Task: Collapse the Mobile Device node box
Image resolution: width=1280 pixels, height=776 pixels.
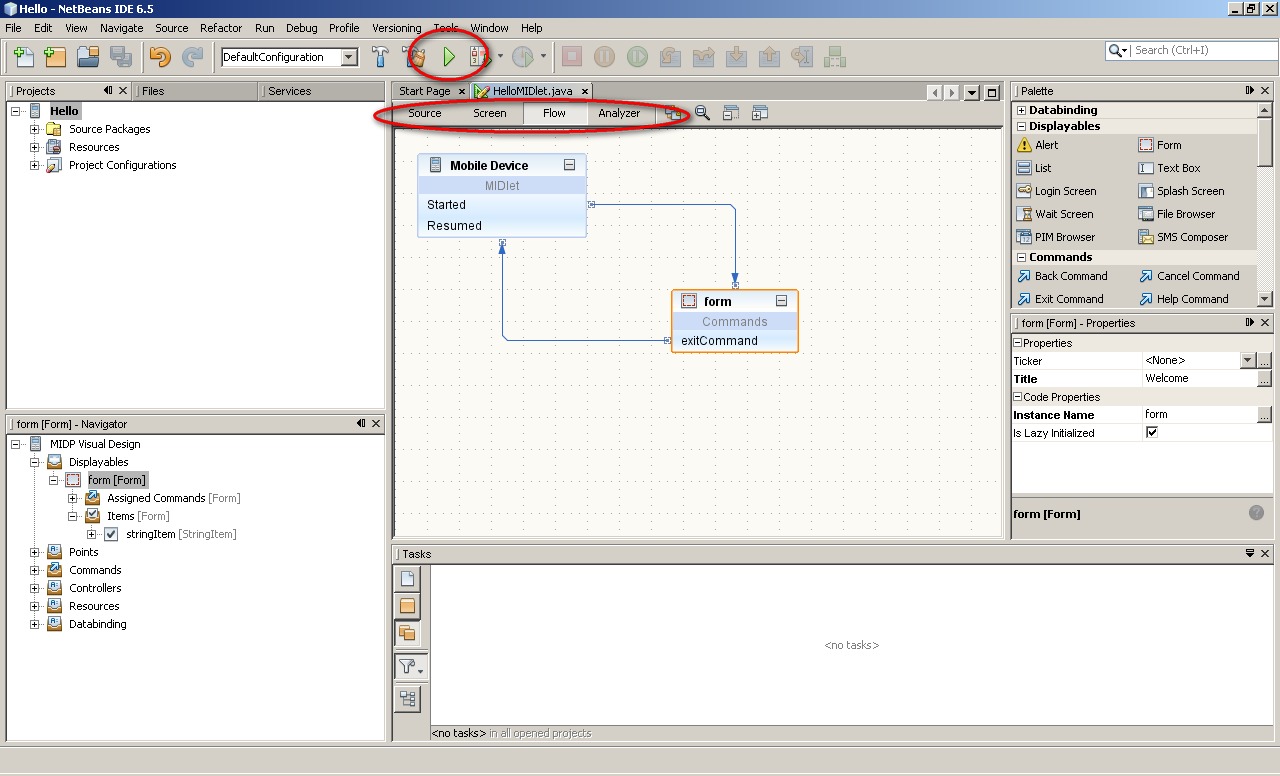Action: point(569,165)
